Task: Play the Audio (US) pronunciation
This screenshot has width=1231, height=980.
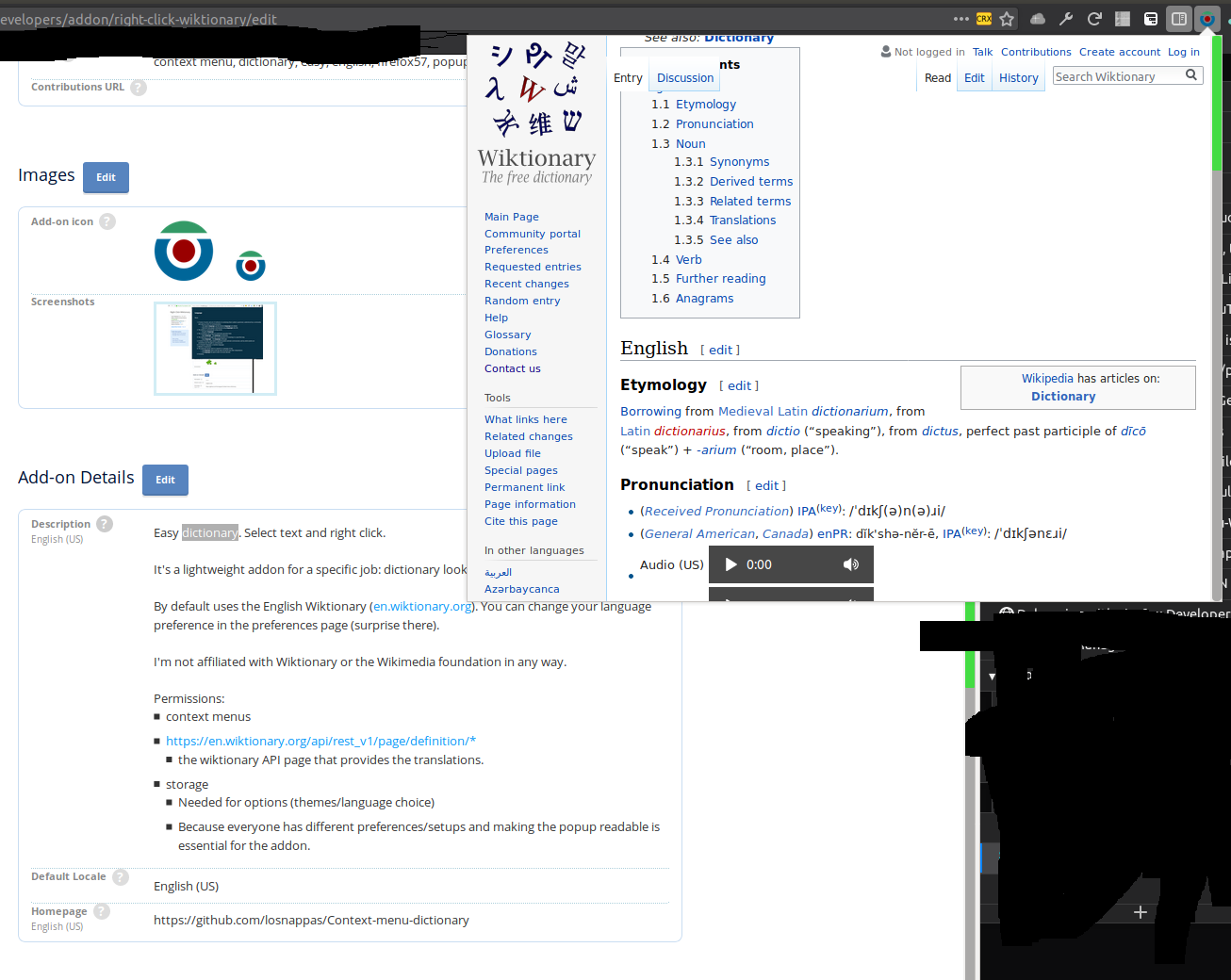Action: coord(730,564)
